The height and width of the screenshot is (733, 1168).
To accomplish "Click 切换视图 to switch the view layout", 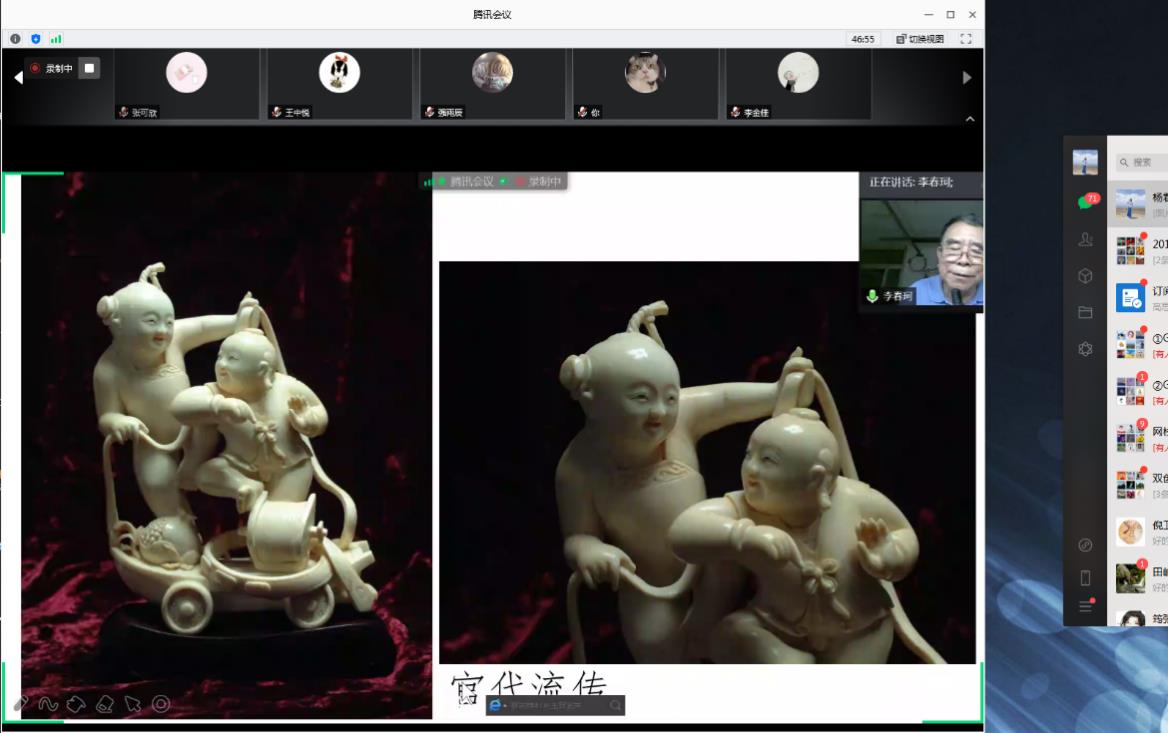I will click(x=920, y=39).
